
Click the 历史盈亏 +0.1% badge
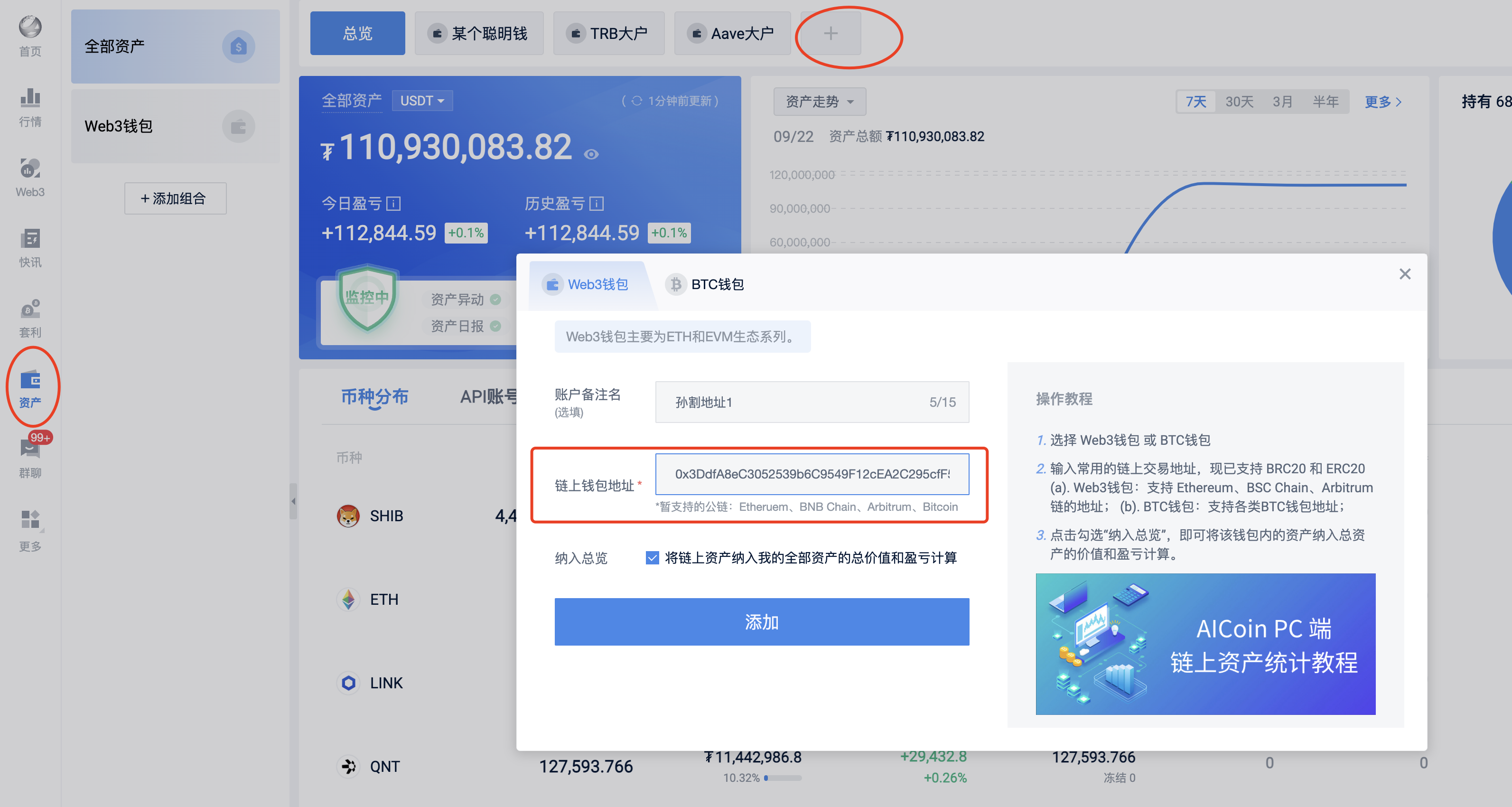(x=669, y=233)
